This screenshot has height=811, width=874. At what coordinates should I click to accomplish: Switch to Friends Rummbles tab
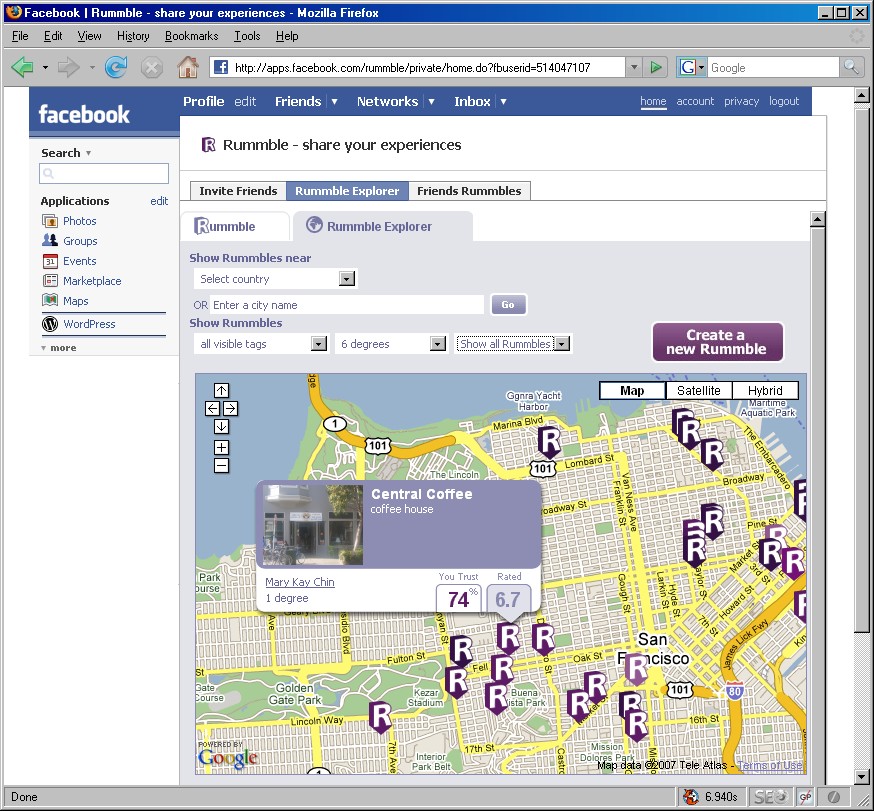click(469, 191)
